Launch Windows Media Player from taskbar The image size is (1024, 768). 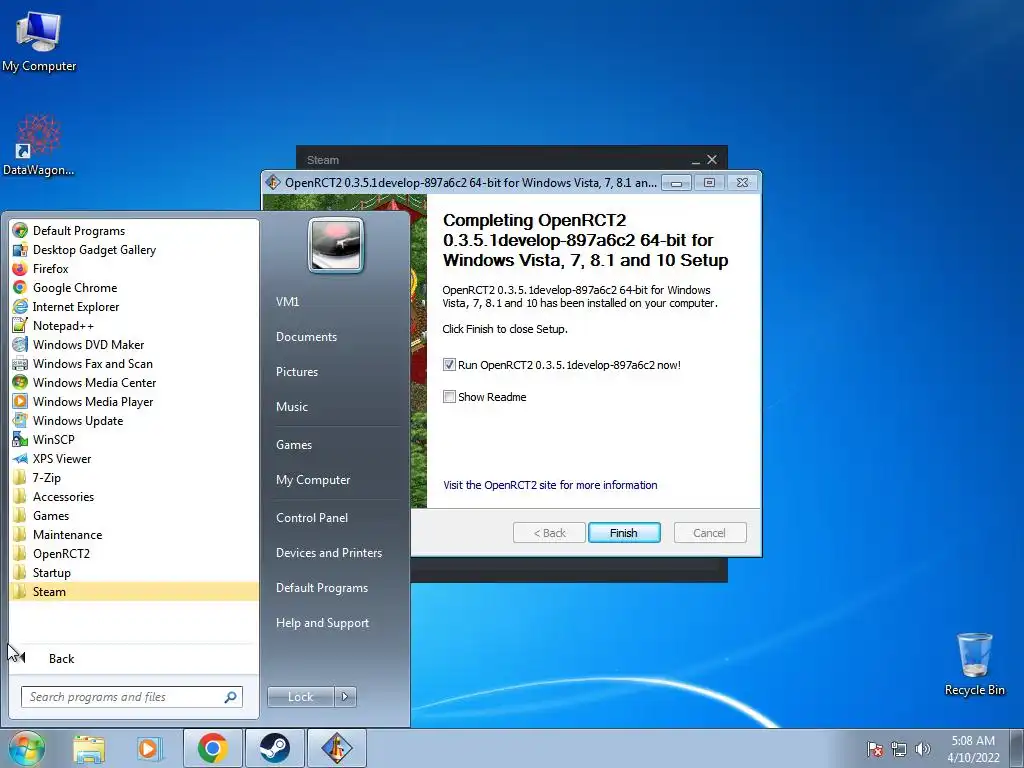[x=150, y=748]
